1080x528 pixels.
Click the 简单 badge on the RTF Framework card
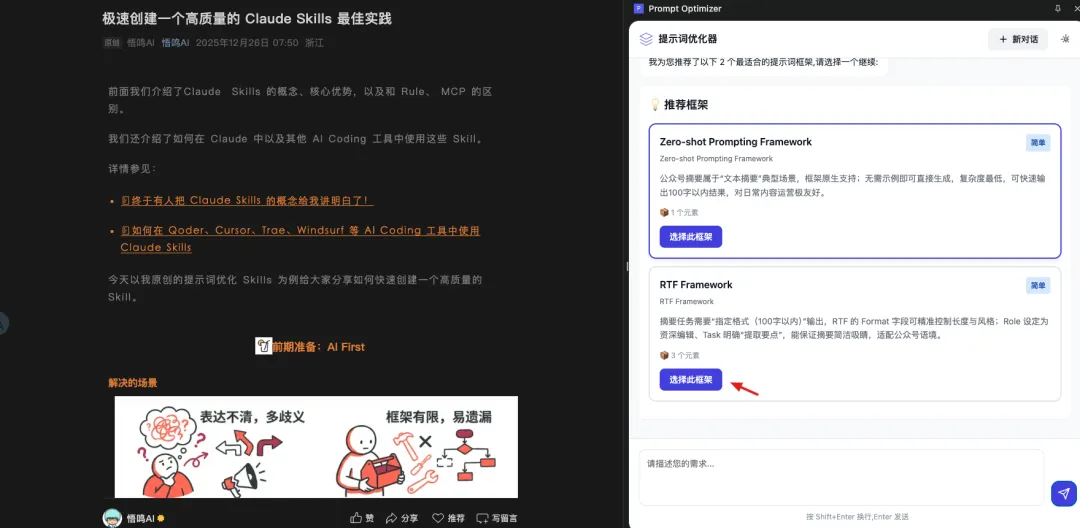click(1038, 285)
